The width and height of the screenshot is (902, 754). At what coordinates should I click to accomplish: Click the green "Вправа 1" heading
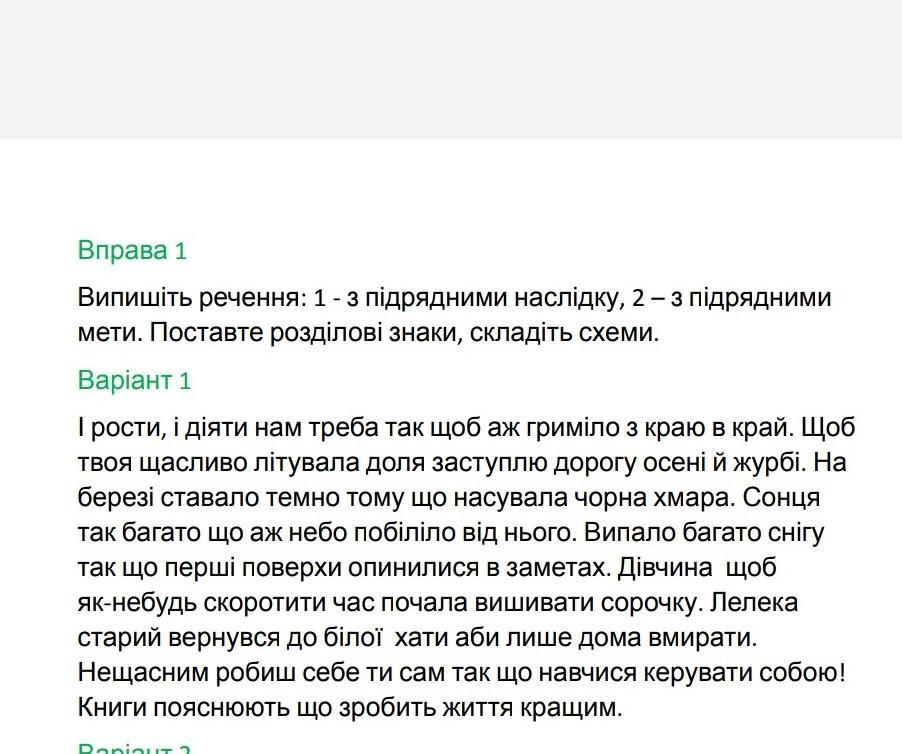132,251
